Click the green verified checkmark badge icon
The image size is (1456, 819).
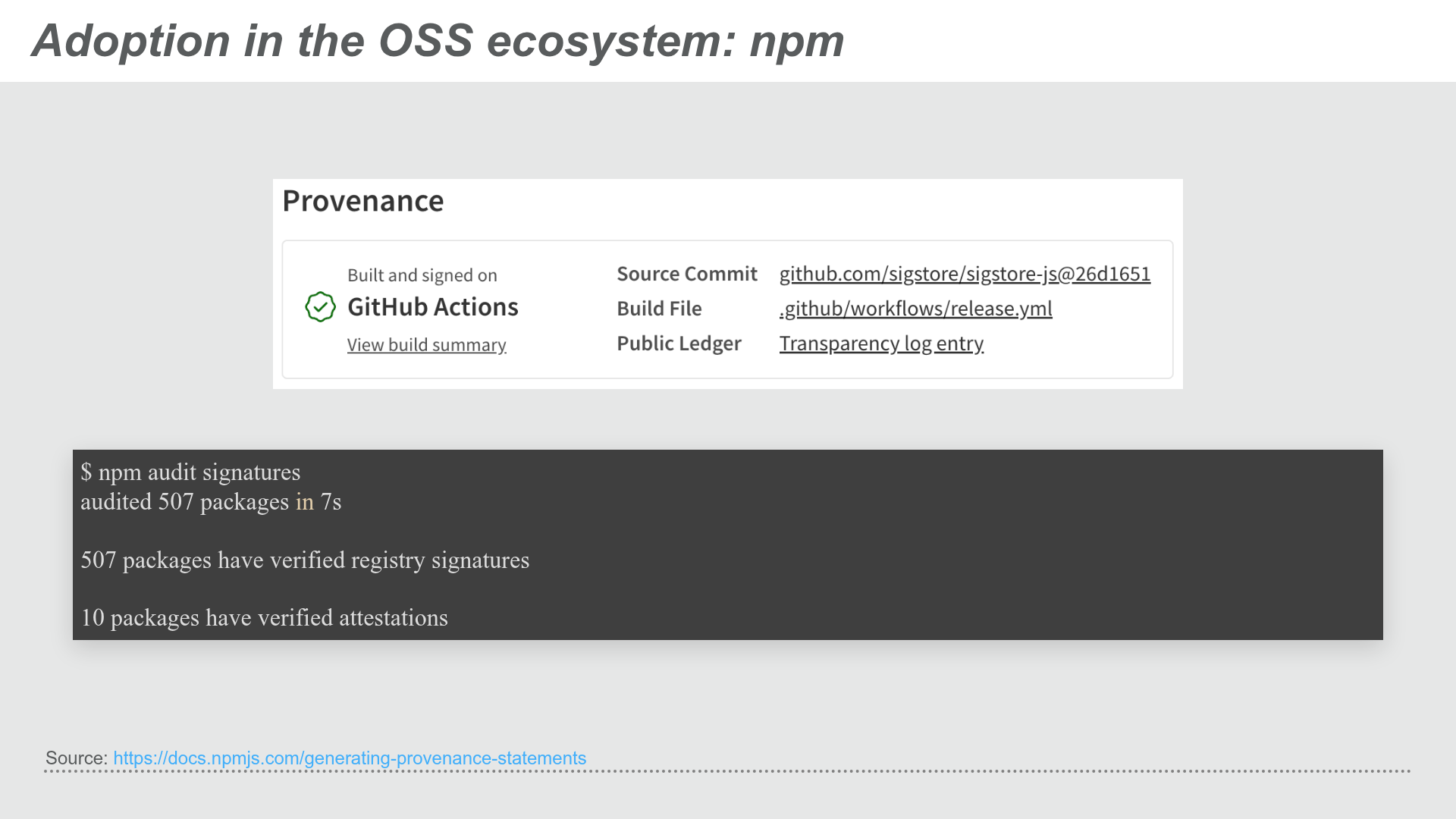[320, 307]
